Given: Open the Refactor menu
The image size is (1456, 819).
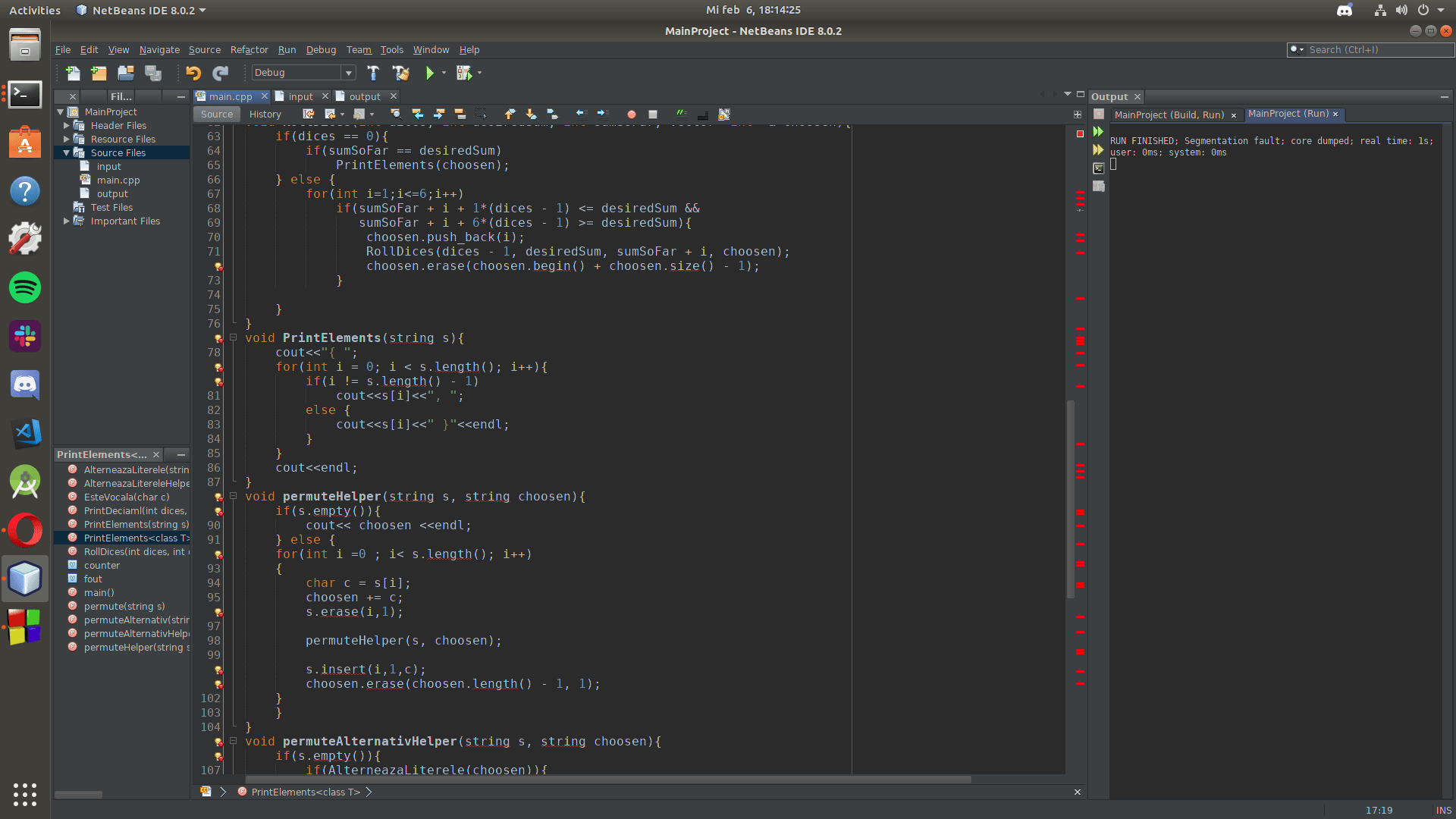Looking at the screenshot, I should [x=249, y=49].
